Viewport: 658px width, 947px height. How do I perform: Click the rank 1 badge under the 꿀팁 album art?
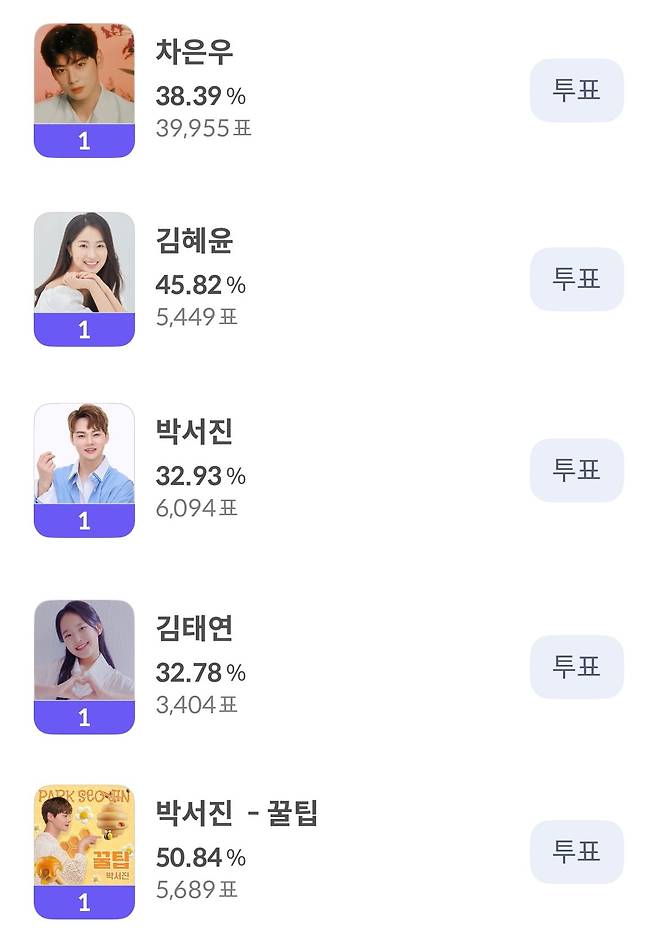84,903
